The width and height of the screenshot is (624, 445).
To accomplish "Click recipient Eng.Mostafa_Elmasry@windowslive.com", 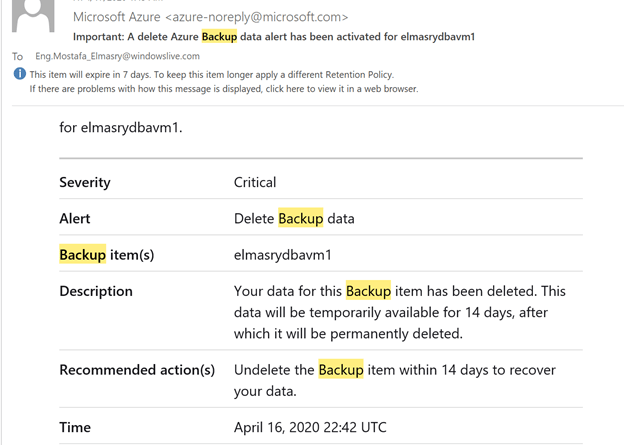I will [x=117, y=57].
